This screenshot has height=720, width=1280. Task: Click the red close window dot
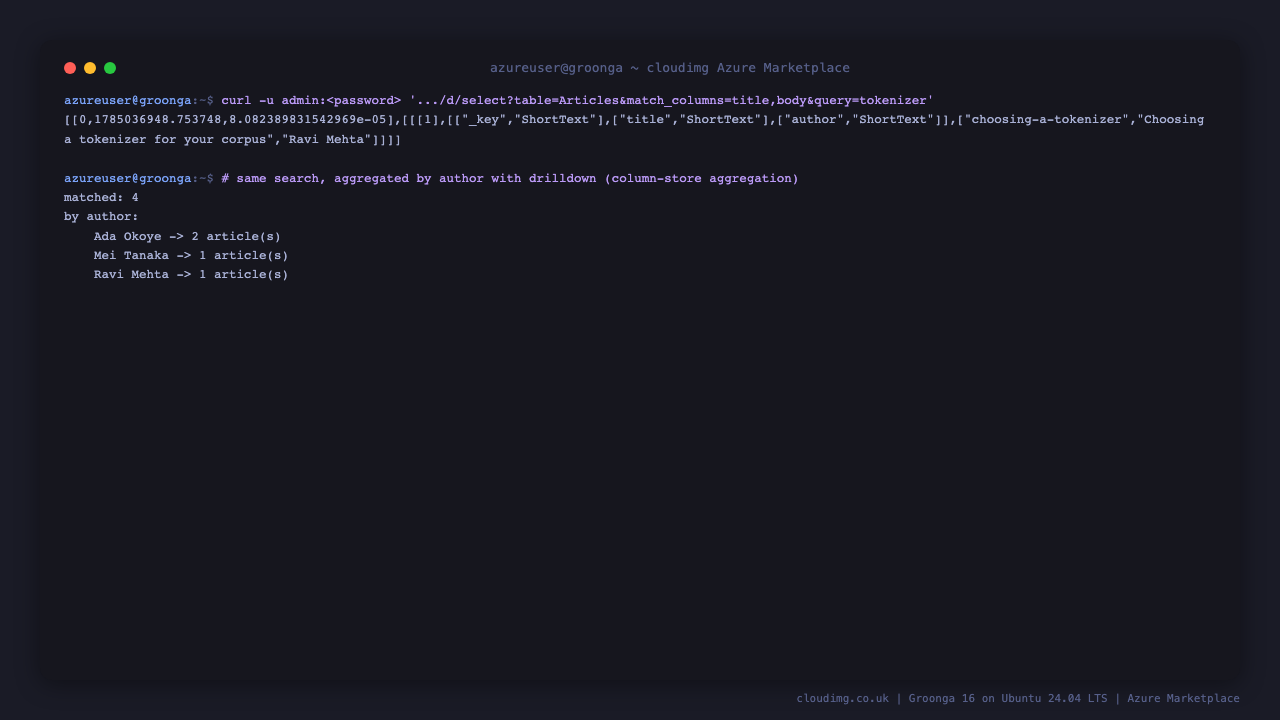coord(70,68)
